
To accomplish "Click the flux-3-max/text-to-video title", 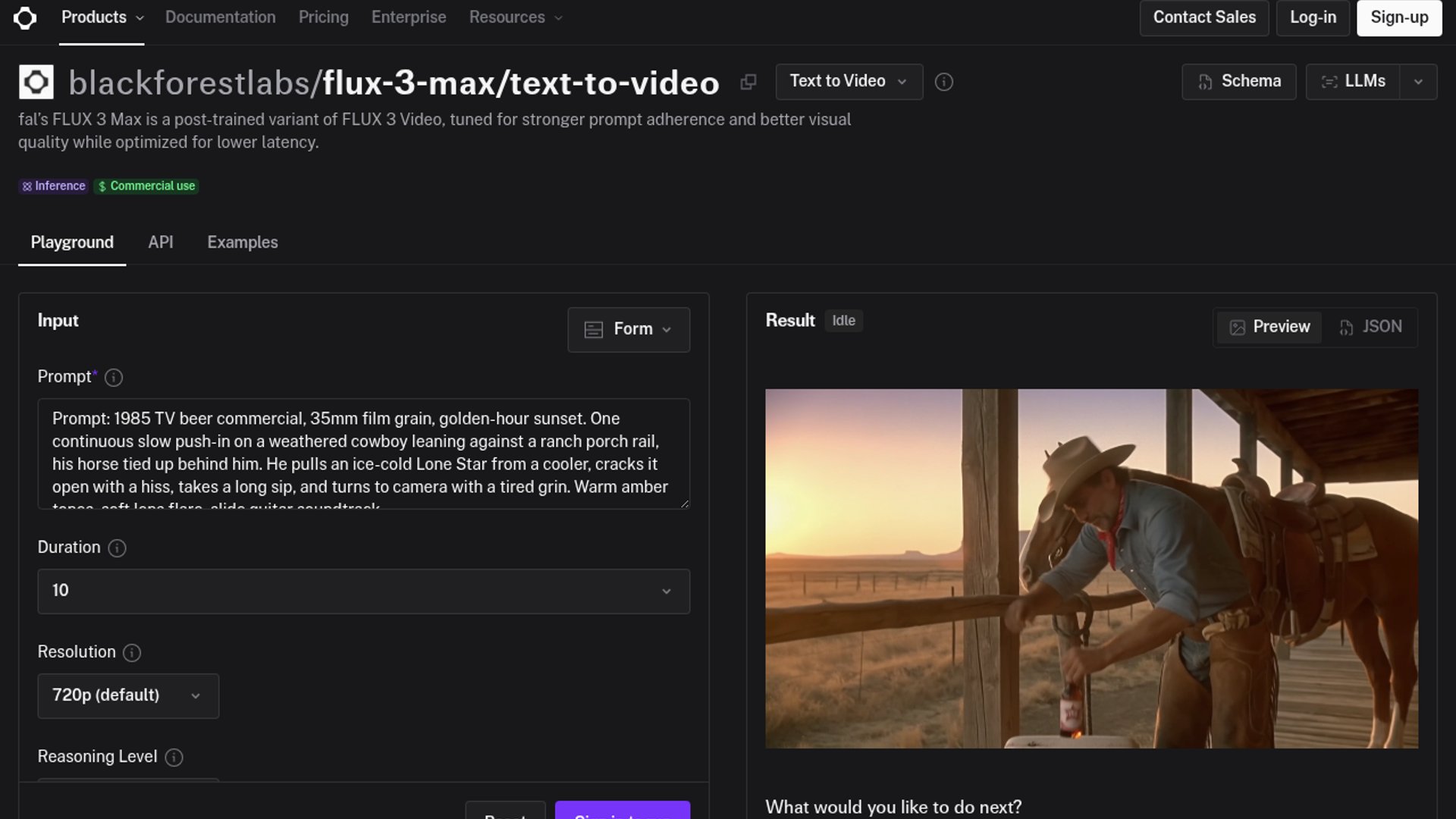I will [521, 83].
